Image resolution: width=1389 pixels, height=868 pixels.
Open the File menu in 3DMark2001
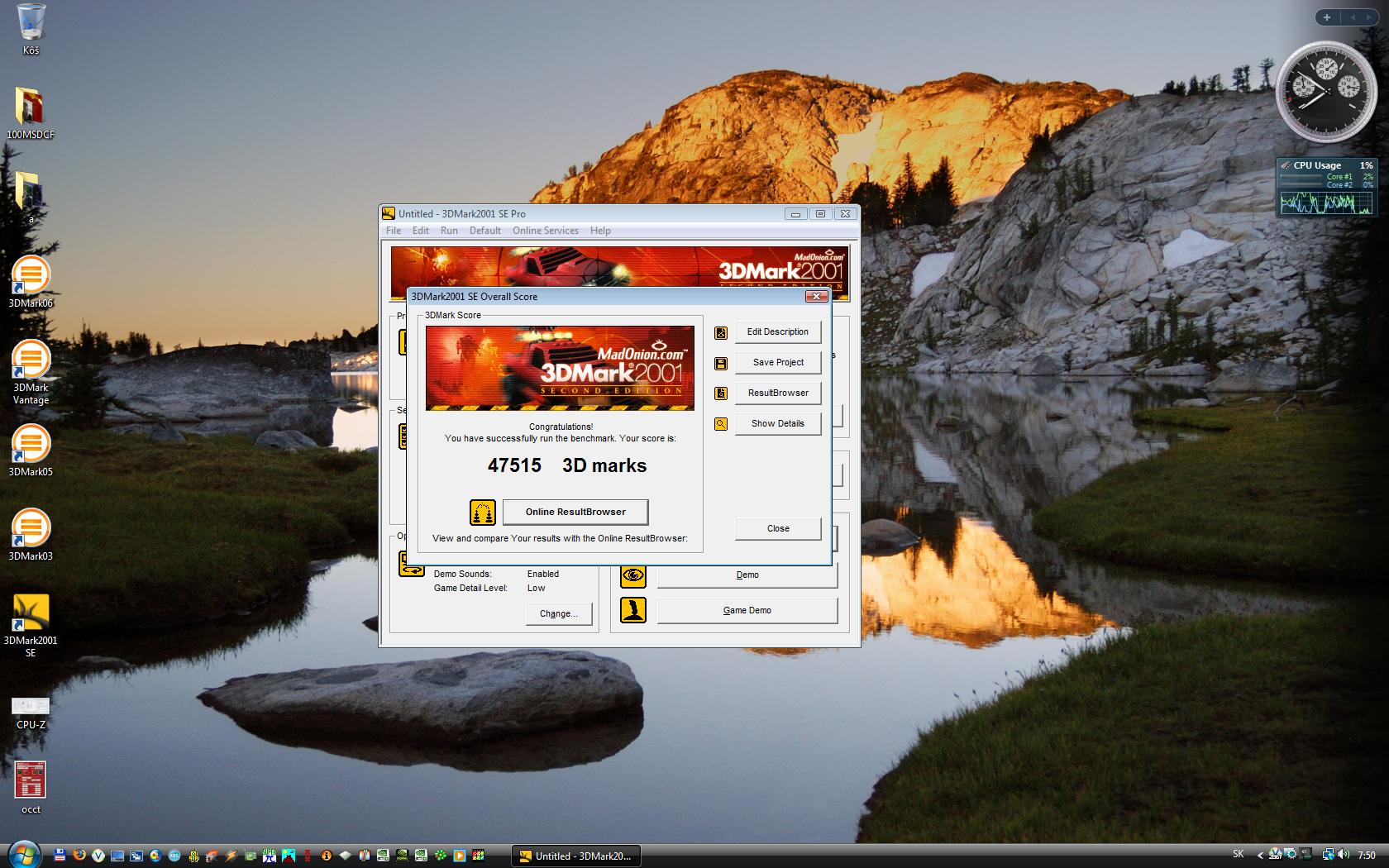click(x=394, y=231)
